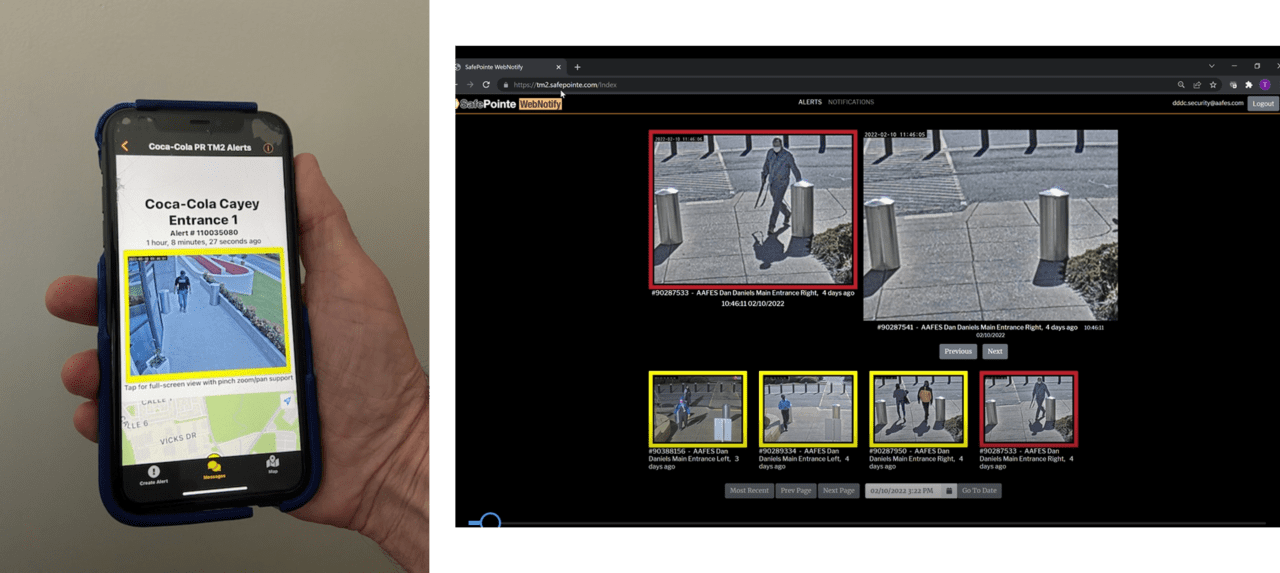This screenshot has height=573, width=1280.
Task: Select the thumbnail for alert #90289334
Action: coord(808,409)
